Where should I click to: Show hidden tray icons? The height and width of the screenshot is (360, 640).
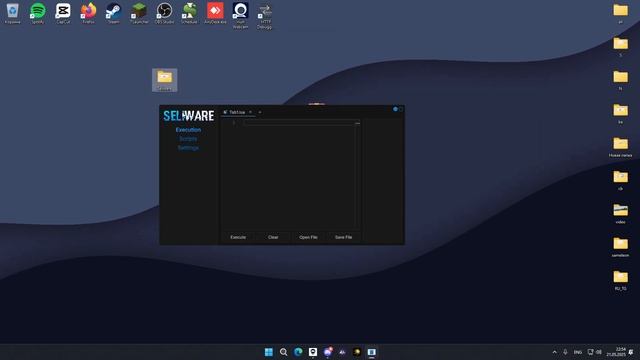pos(554,352)
